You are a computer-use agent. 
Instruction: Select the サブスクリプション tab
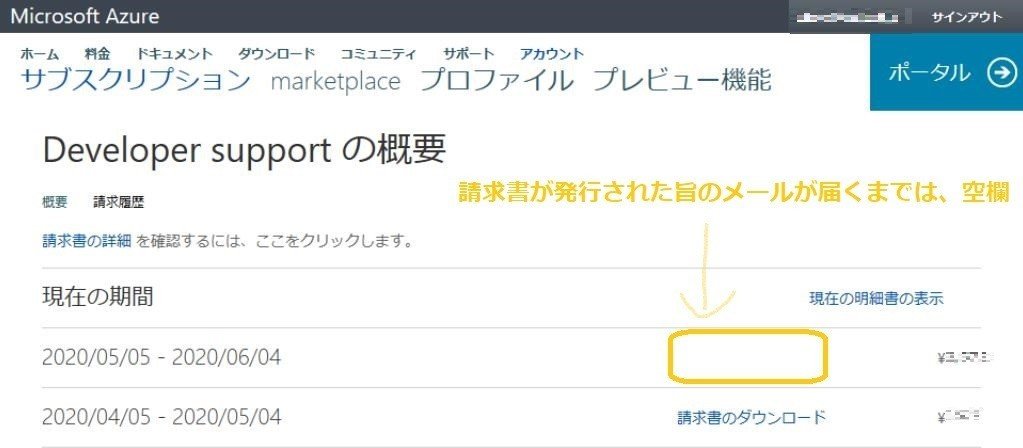(x=136, y=80)
